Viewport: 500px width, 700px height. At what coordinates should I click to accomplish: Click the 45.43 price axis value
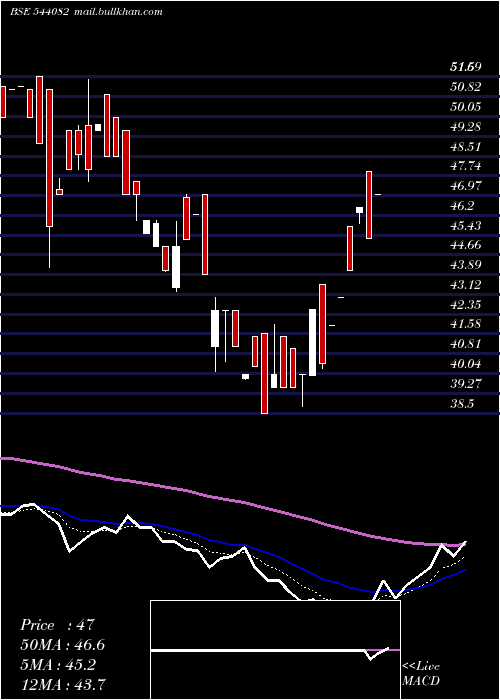click(x=466, y=225)
